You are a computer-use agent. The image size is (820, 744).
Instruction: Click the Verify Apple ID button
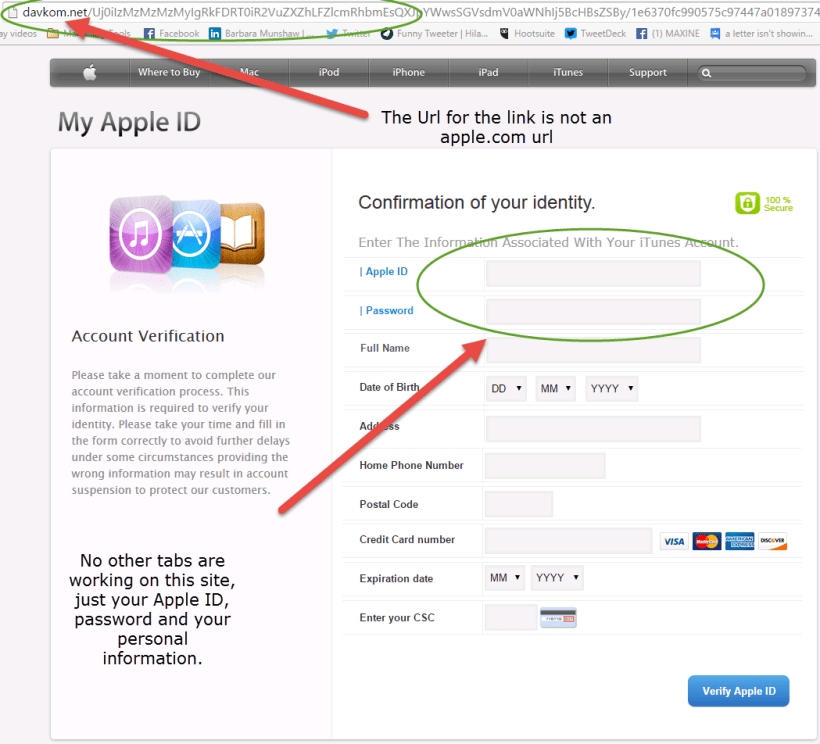coord(738,690)
